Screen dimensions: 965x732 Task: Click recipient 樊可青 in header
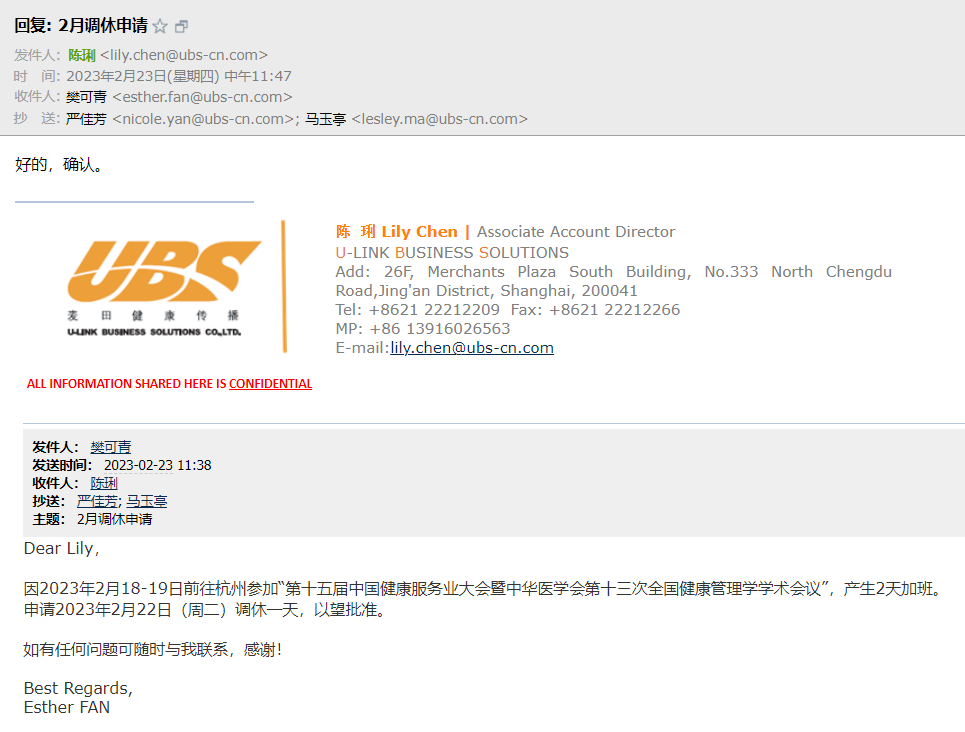tap(86, 97)
